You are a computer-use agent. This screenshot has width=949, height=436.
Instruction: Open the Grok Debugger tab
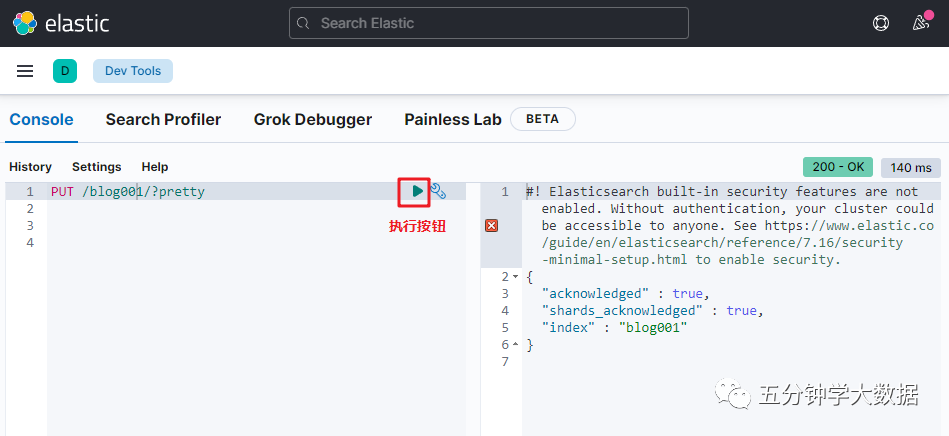[312, 119]
